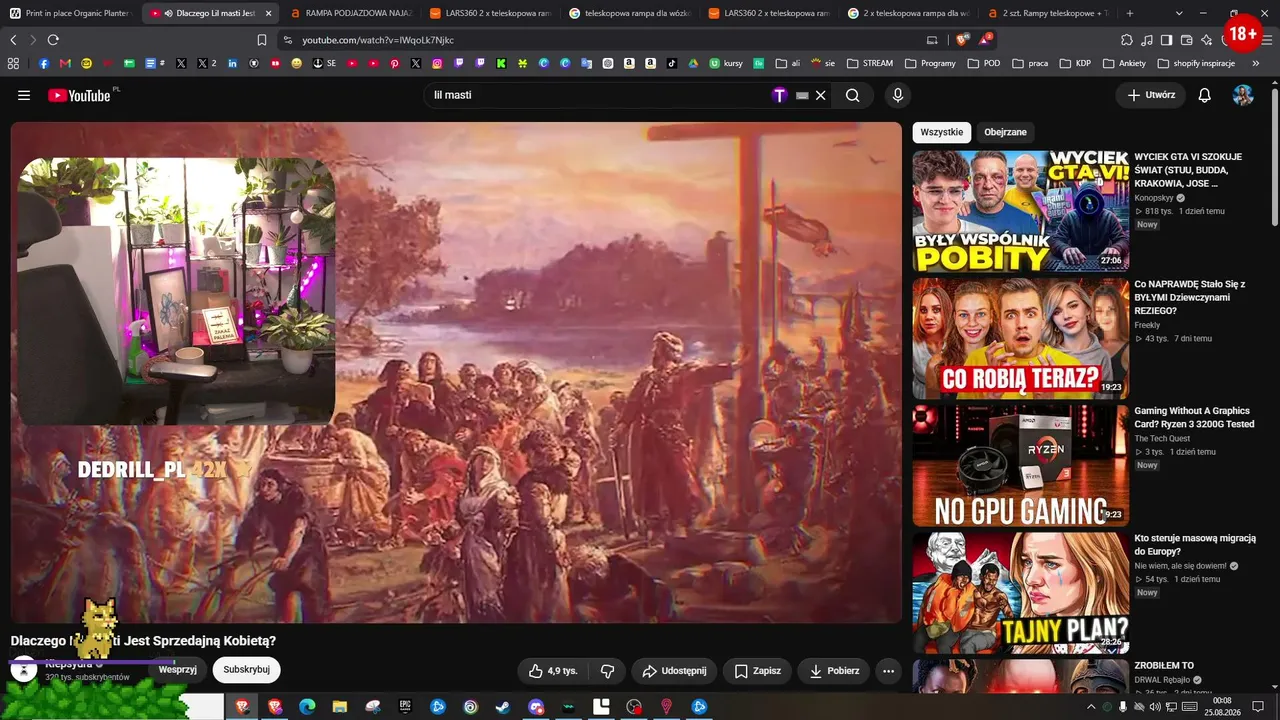Viewport: 1280px width, 720px height.
Task: Expand the shopify inspiracje bookmarks folder
Action: tap(1196, 63)
